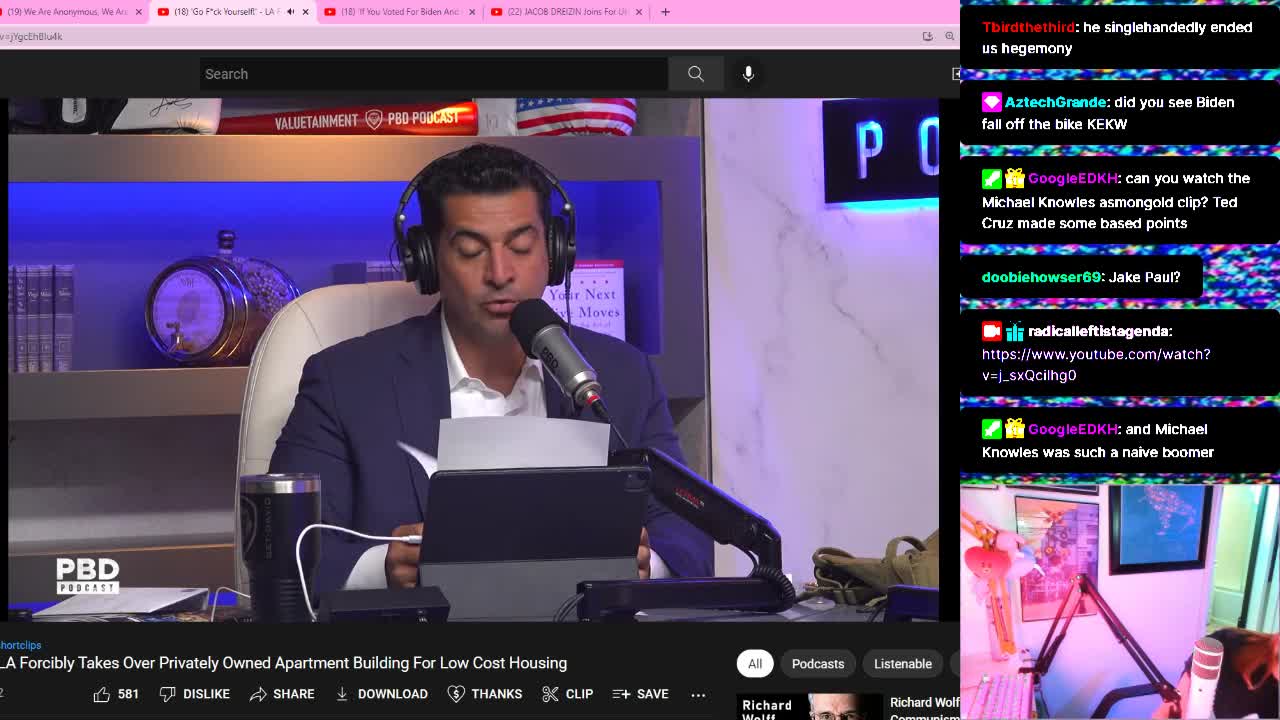Send THANKS via heart-dollar icon

485,694
